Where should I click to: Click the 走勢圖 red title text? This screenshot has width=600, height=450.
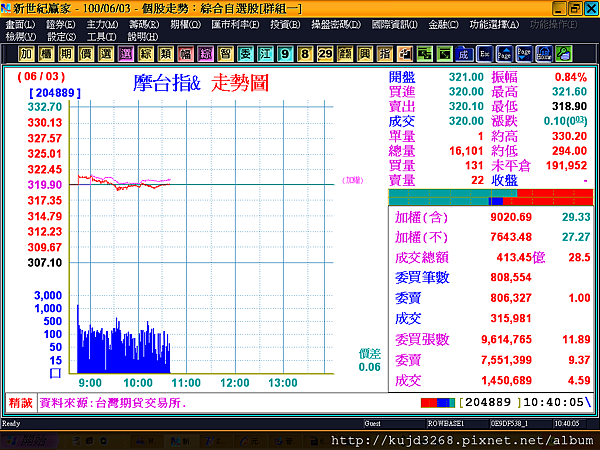click(240, 83)
